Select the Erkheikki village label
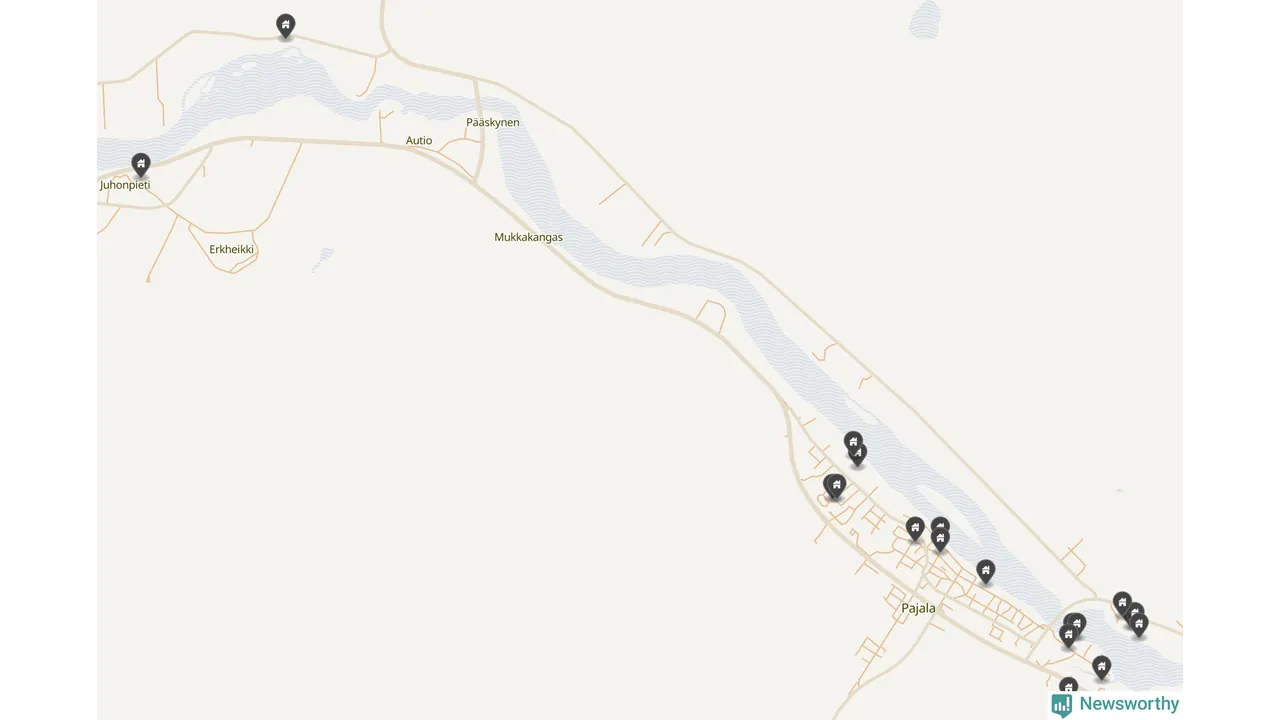The width and height of the screenshot is (1280, 720). pyautogui.click(x=232, y=249)
